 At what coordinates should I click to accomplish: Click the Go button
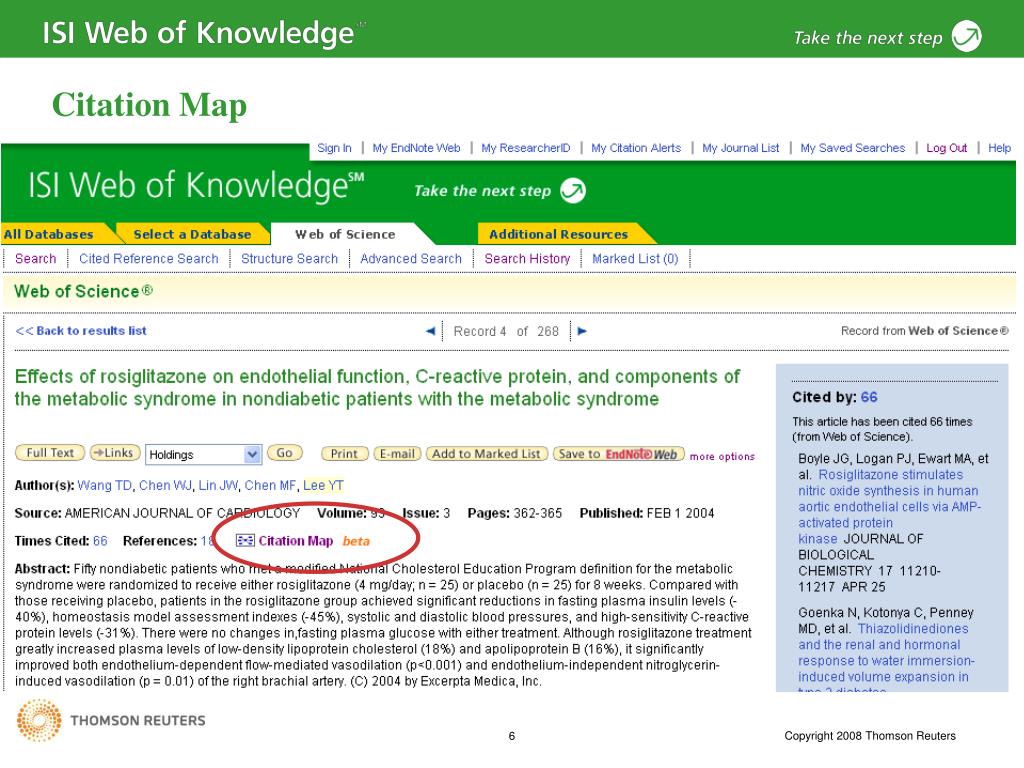[x=284, y=453]
